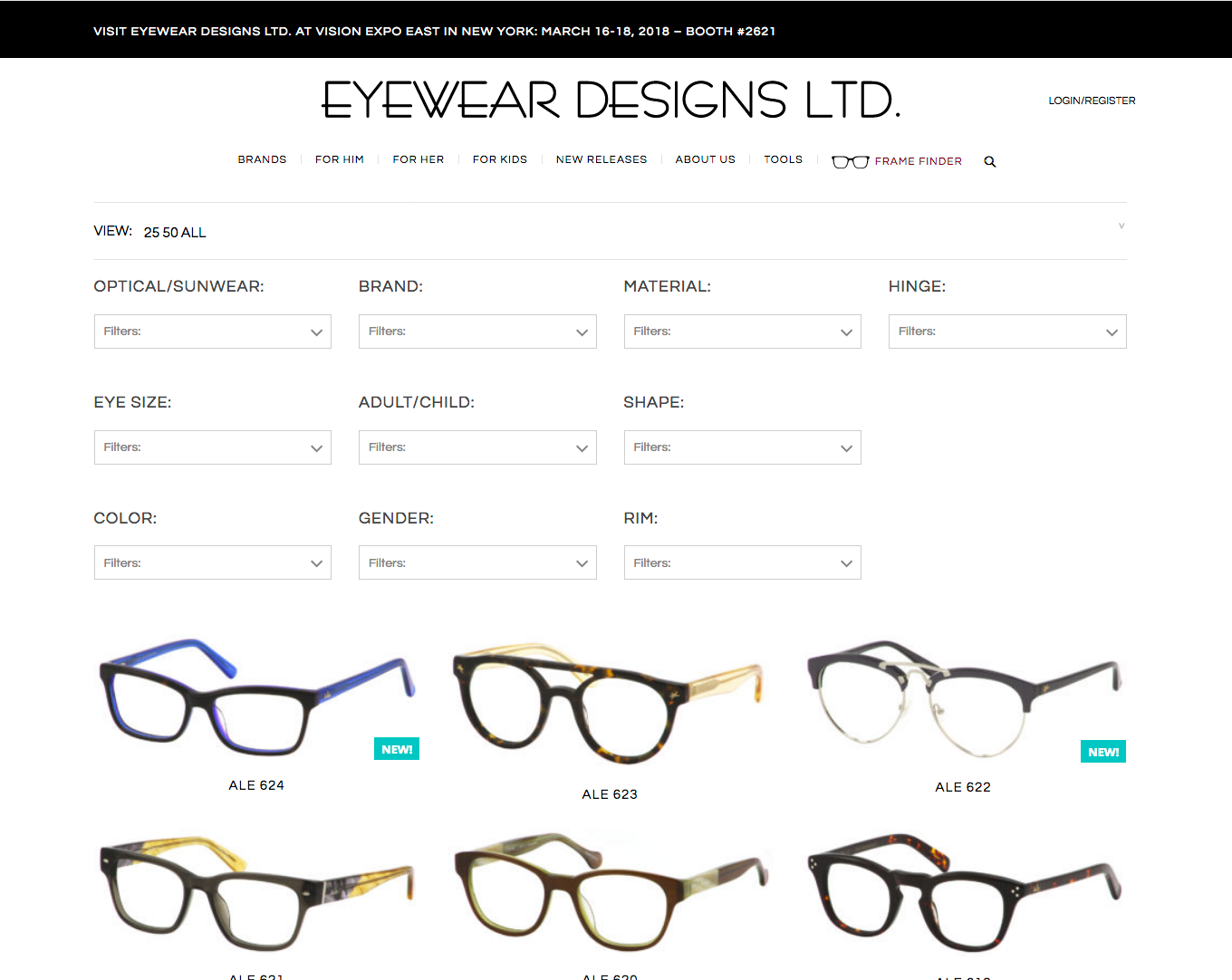Click the Vision Expo East announcement banner

coord(435,31)
